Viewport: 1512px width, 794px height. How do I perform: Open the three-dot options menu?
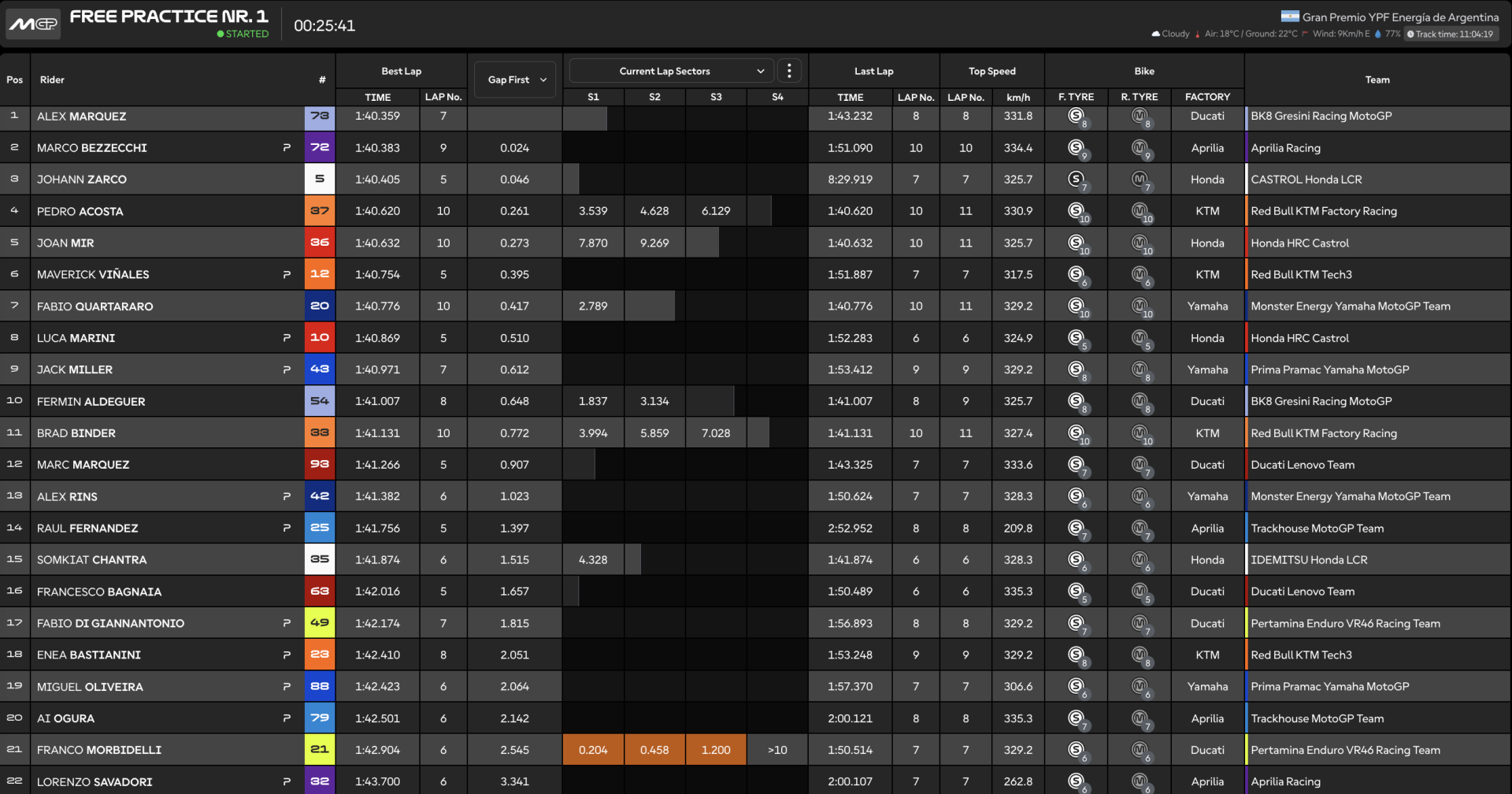pyautogui.click(x=789, y=71)
